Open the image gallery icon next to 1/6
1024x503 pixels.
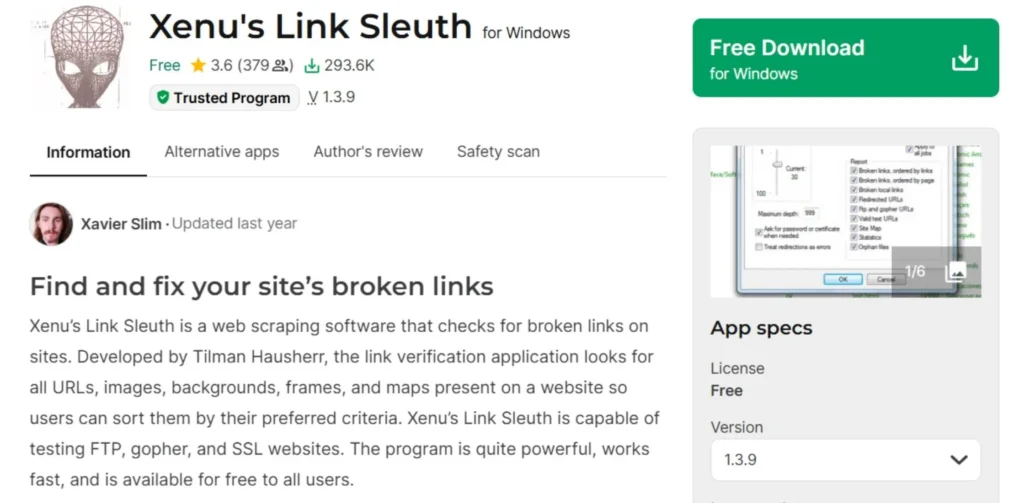(x=955, y=271)
